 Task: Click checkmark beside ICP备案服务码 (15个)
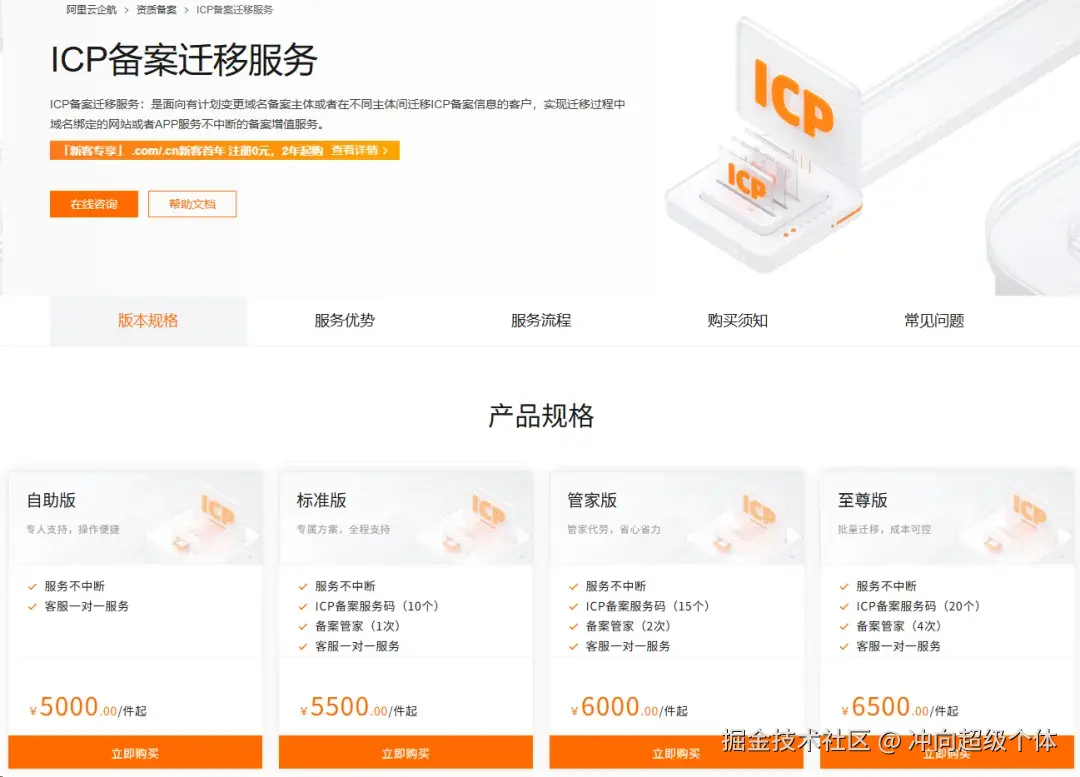[573, 607]
